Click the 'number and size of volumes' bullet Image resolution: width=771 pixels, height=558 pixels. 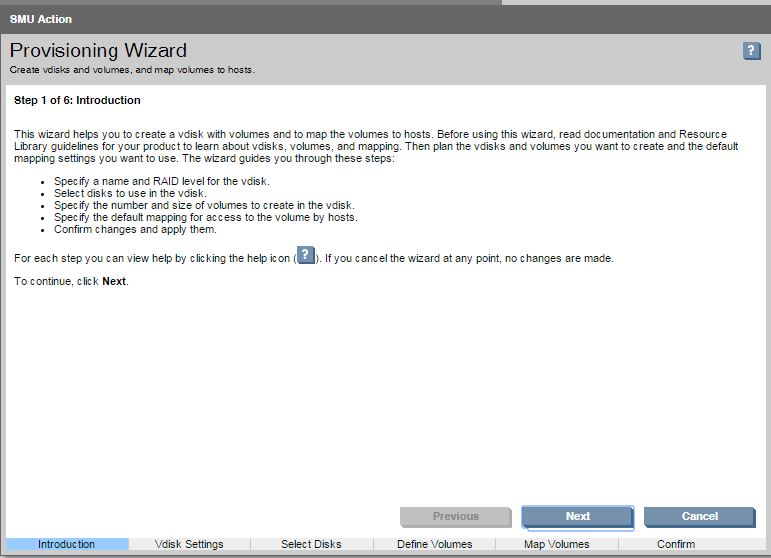pos(196,205)
